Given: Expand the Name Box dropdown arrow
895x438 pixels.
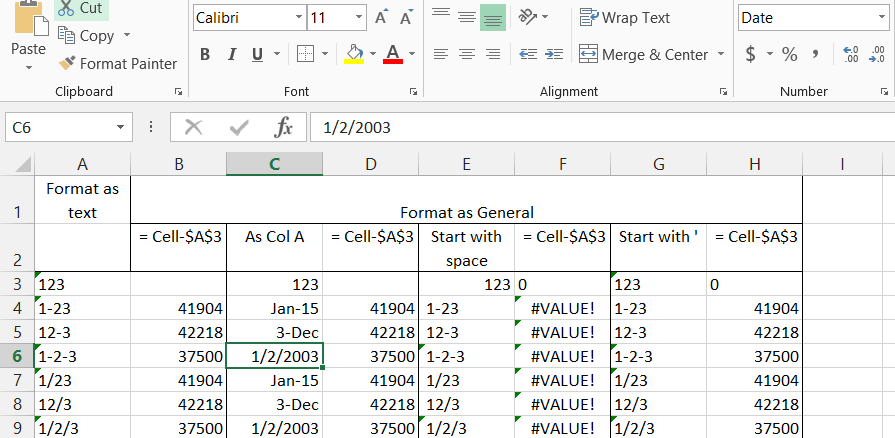Looking at the screenshot, I should 120,127.
